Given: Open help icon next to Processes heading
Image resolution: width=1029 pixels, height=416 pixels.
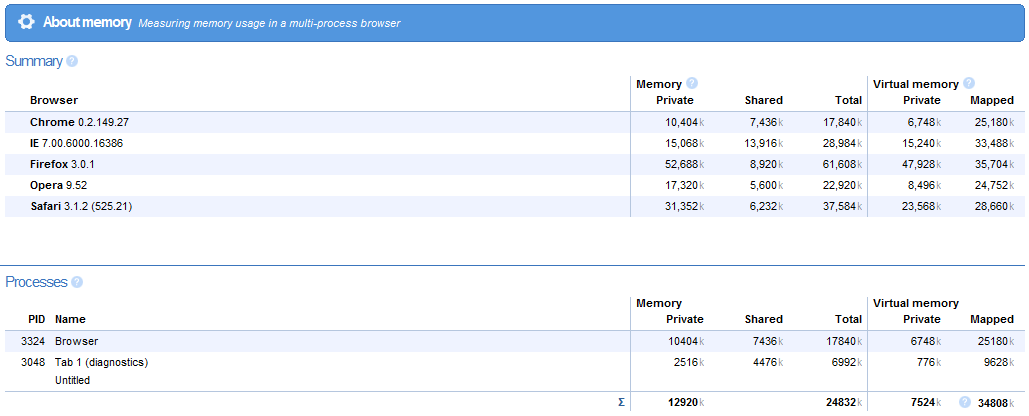Looking at the screenshot, I should (x=77, y=282).
